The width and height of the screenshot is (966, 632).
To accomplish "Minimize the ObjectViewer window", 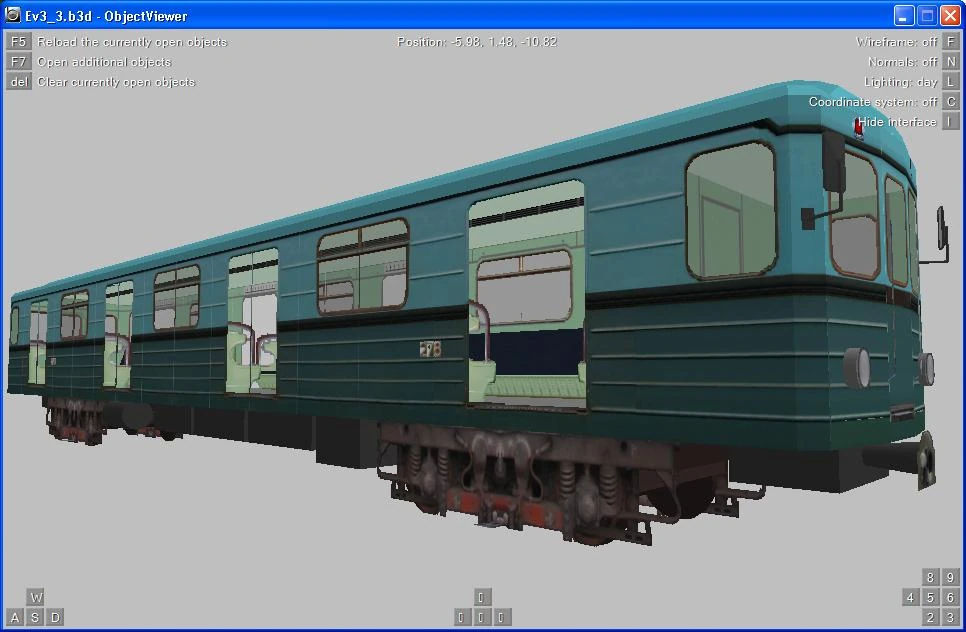I will [904, 15].
